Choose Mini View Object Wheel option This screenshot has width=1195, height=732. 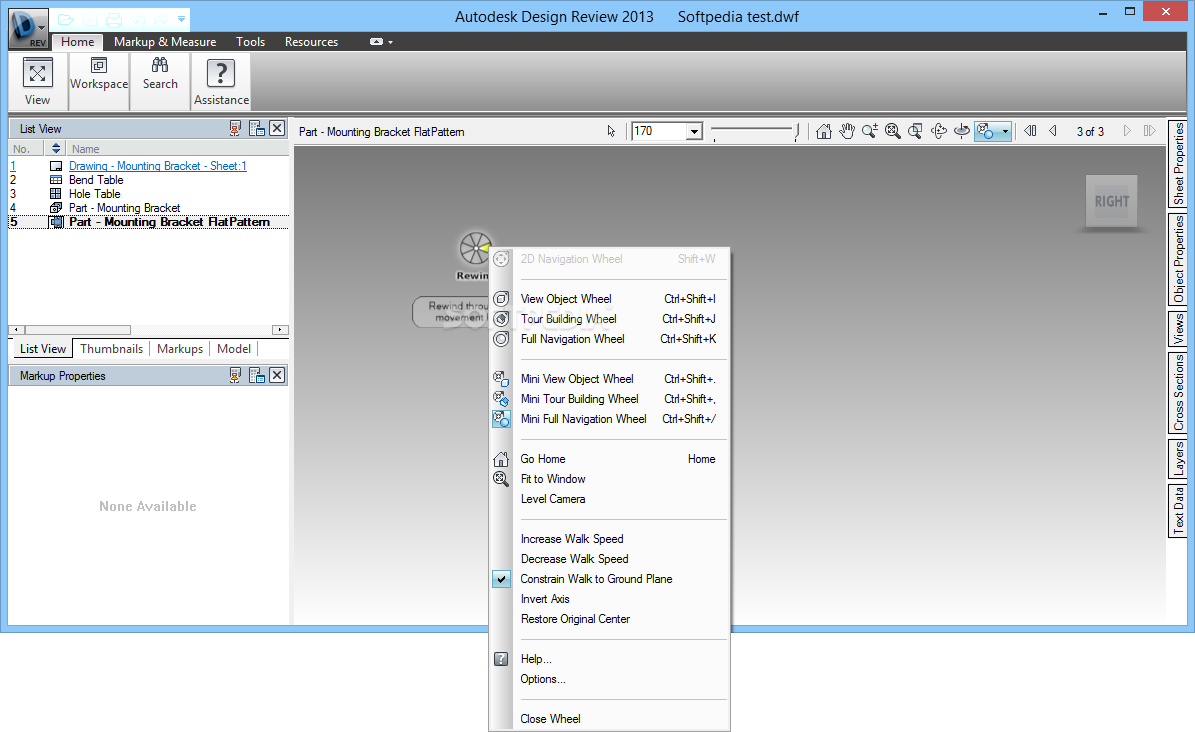tap(609, 379)
